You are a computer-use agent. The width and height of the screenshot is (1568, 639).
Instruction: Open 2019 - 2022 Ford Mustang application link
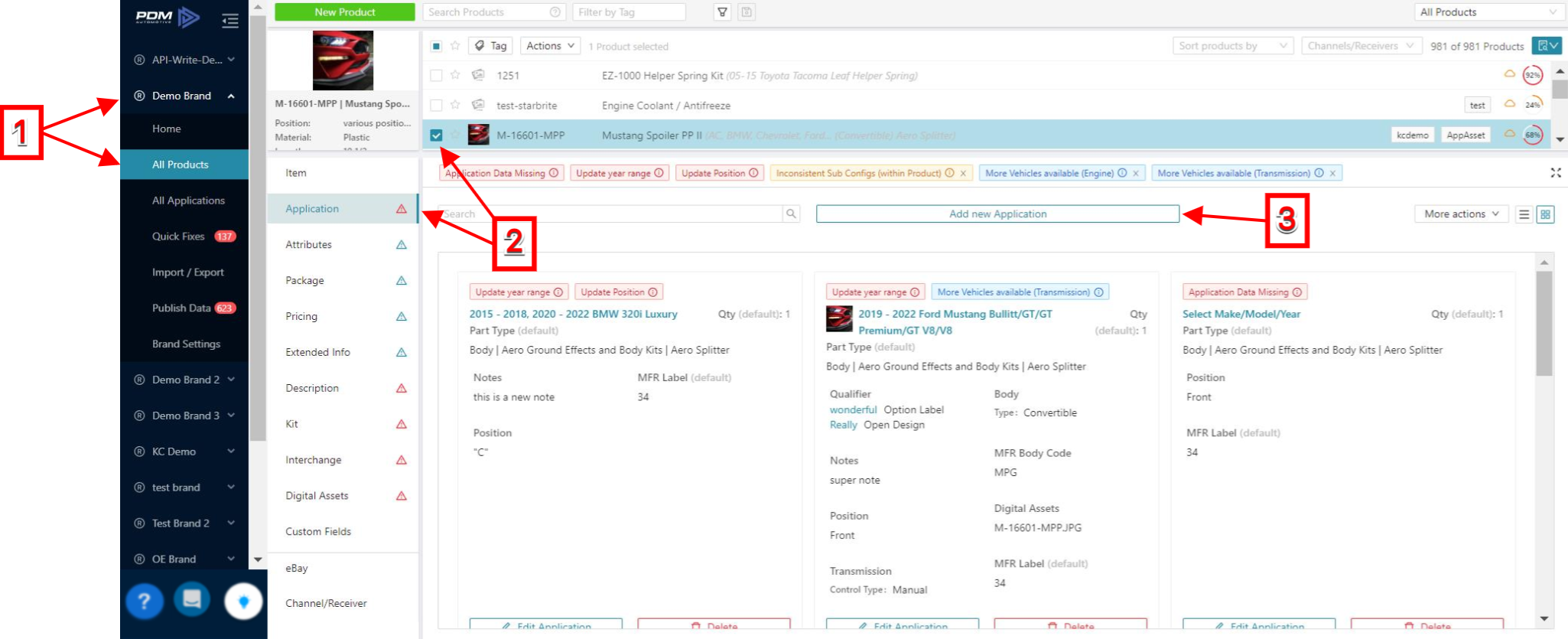pos(955,322)
